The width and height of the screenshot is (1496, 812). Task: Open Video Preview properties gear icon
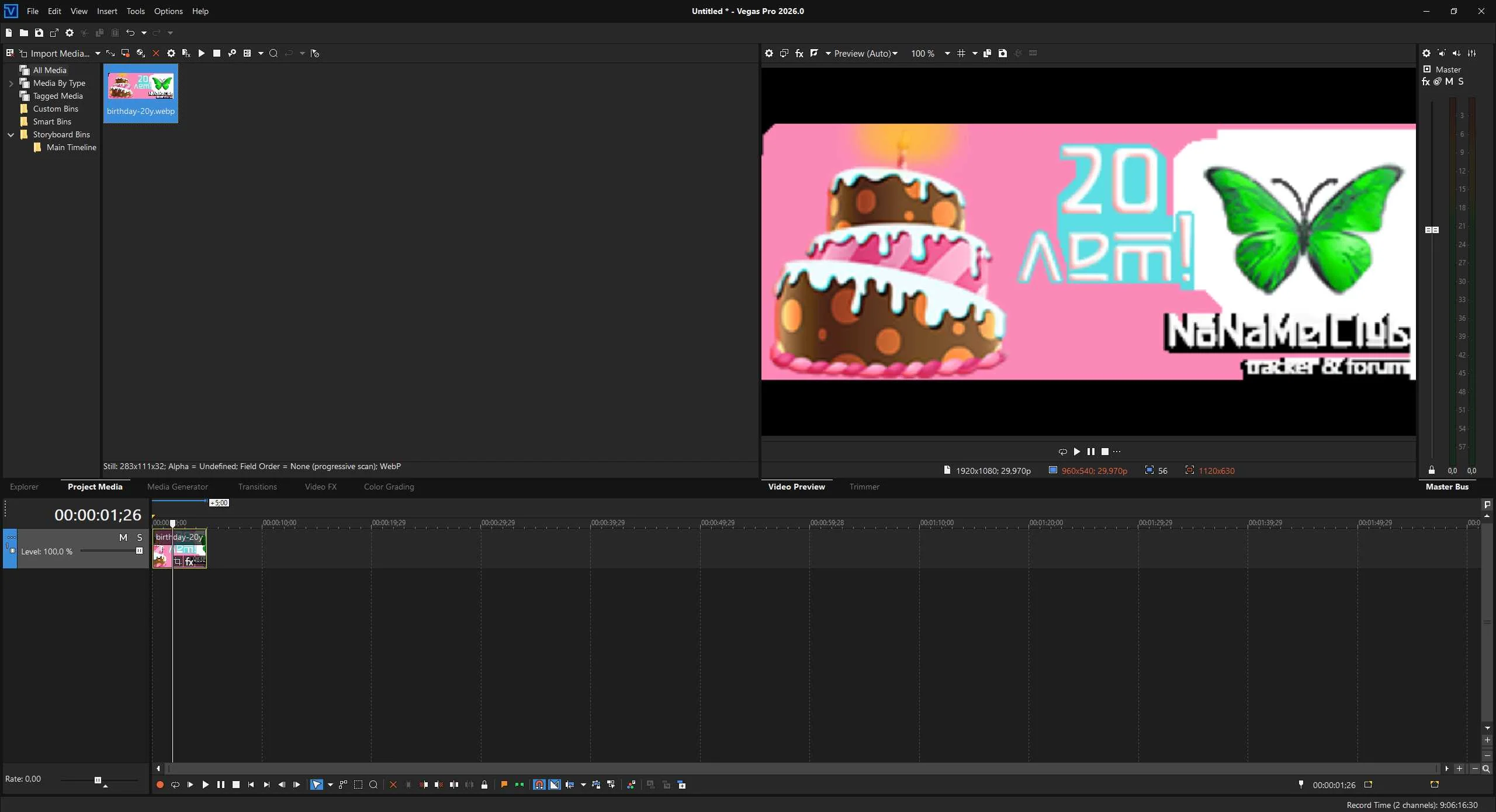(769, 53)
